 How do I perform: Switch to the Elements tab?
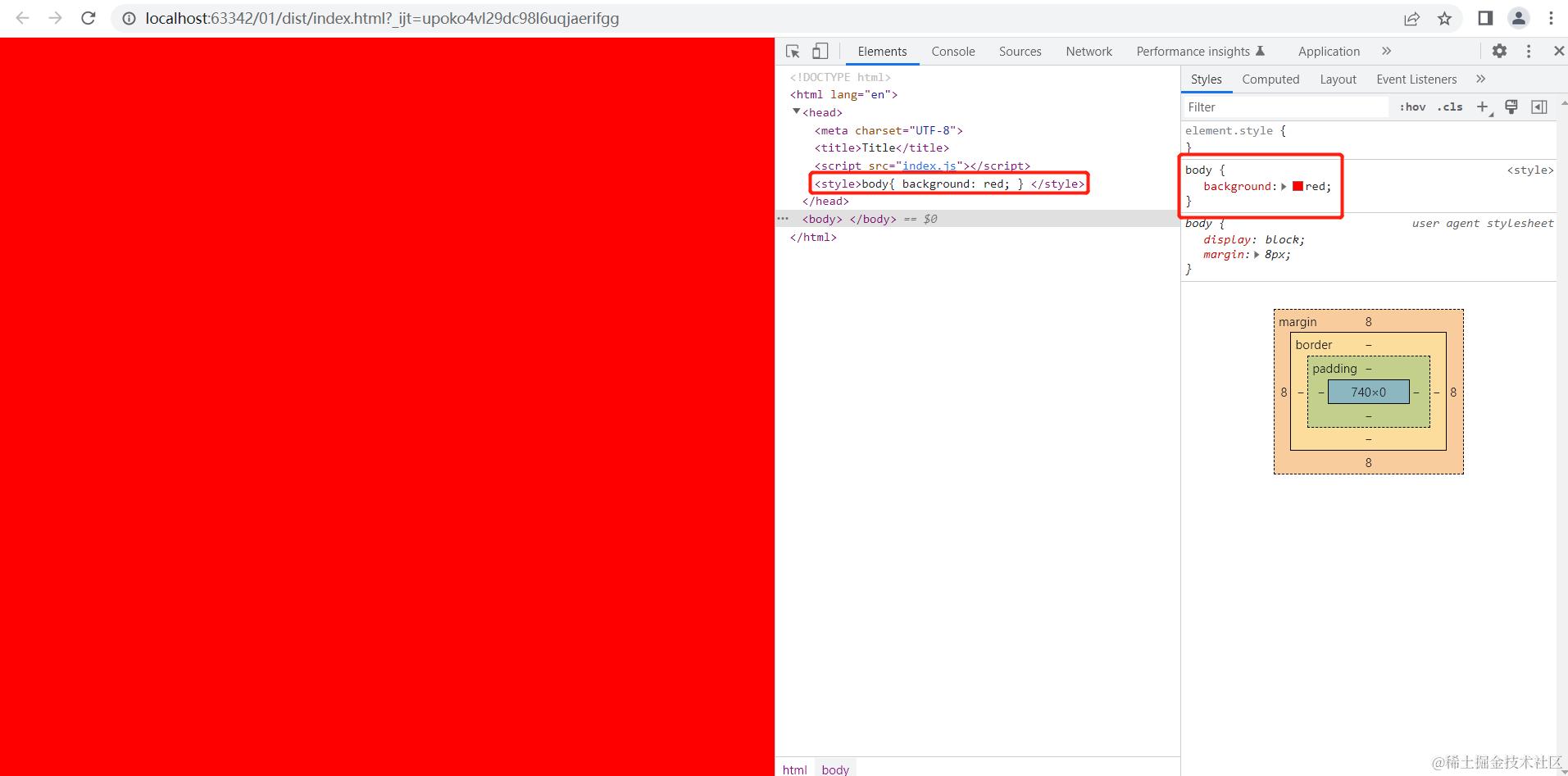click(x=882, y=51)
